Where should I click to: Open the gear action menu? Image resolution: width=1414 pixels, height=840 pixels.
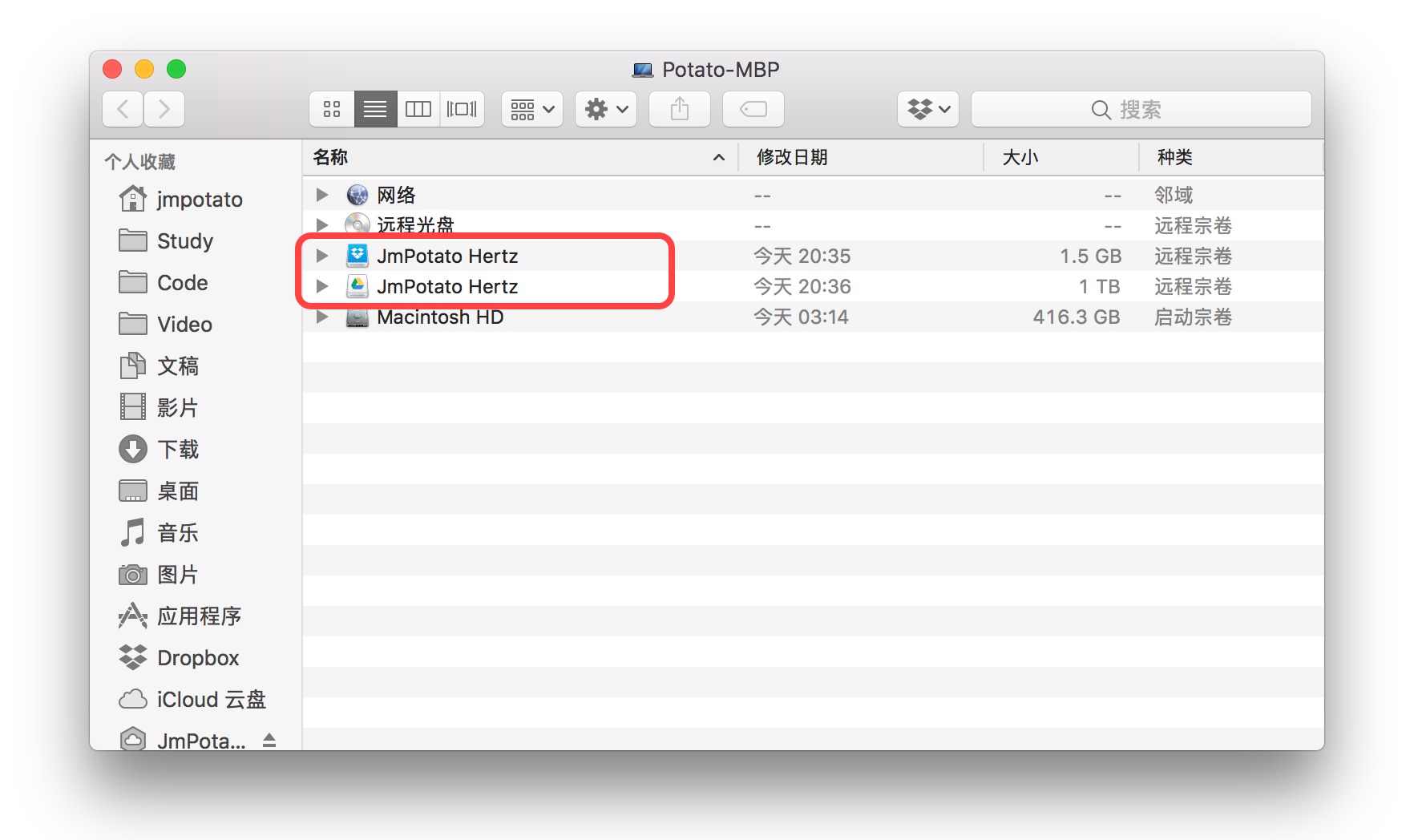click(x=605, y=109)
